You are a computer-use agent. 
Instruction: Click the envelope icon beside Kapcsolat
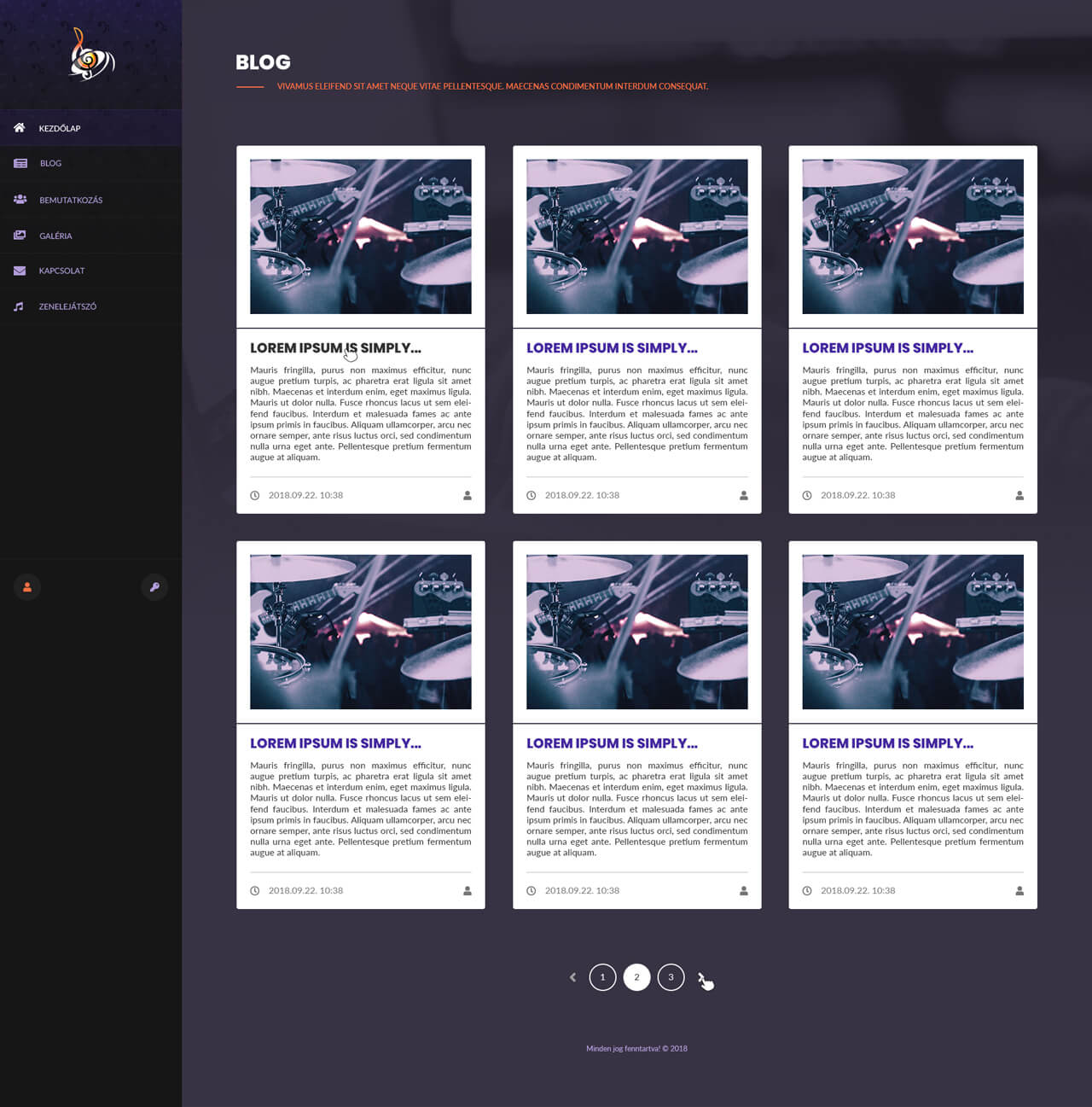click(x=20, y=271)
